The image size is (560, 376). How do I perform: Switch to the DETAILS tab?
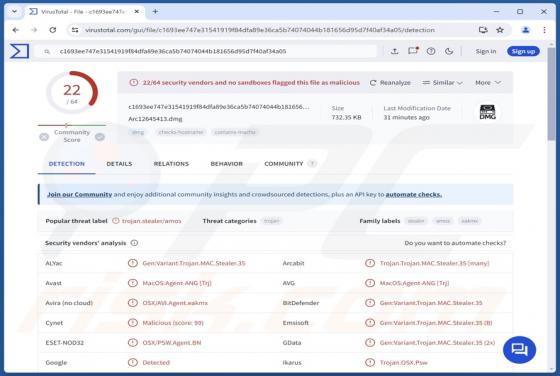tap(119, 164)
